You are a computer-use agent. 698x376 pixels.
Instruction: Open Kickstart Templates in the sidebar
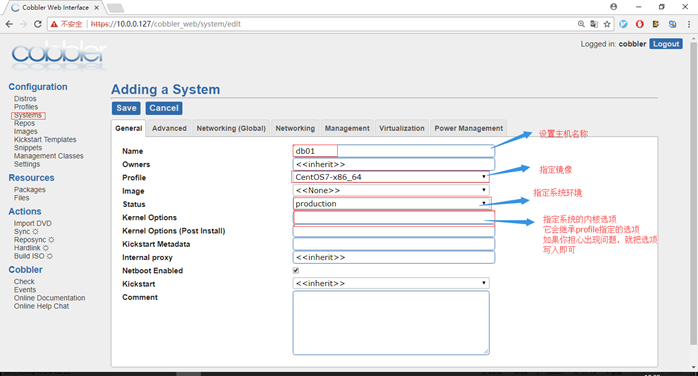tap(45, 140)
